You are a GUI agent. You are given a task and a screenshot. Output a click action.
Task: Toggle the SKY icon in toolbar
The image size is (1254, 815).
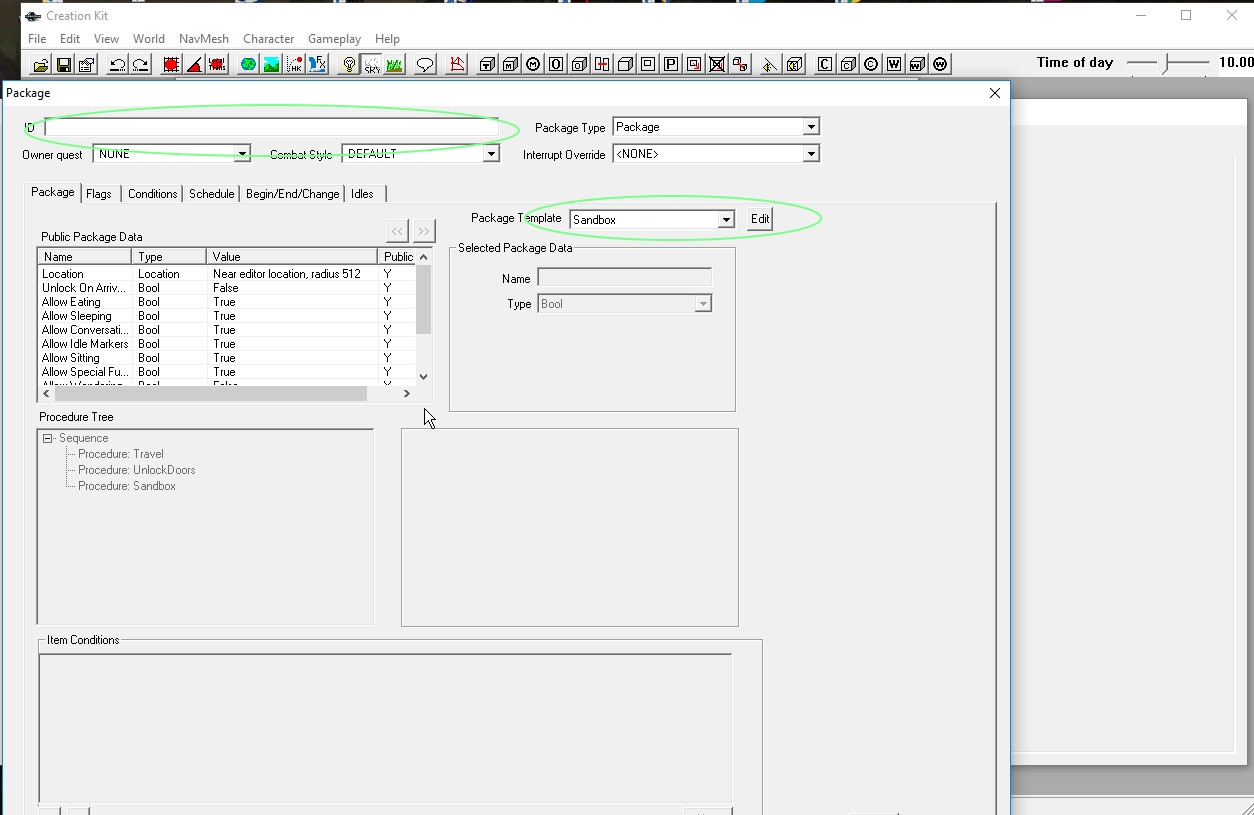point(372,65)
